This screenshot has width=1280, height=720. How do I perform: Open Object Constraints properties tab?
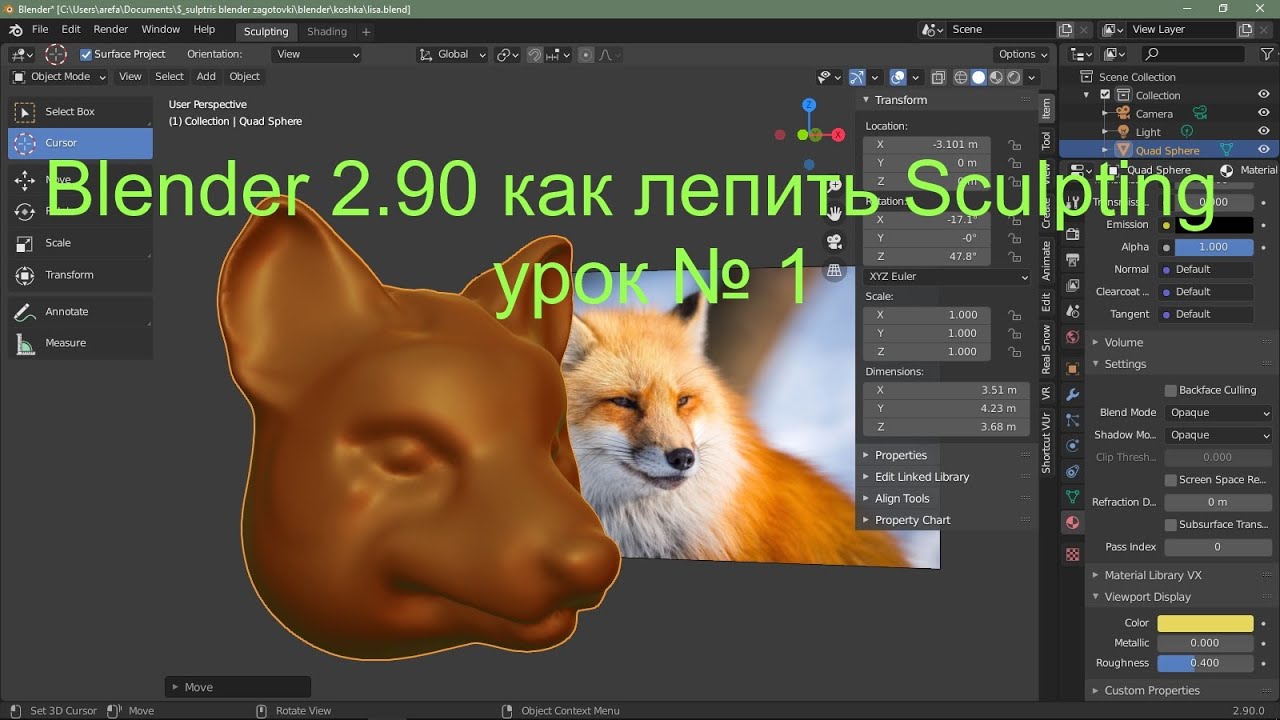(1073, 471)
